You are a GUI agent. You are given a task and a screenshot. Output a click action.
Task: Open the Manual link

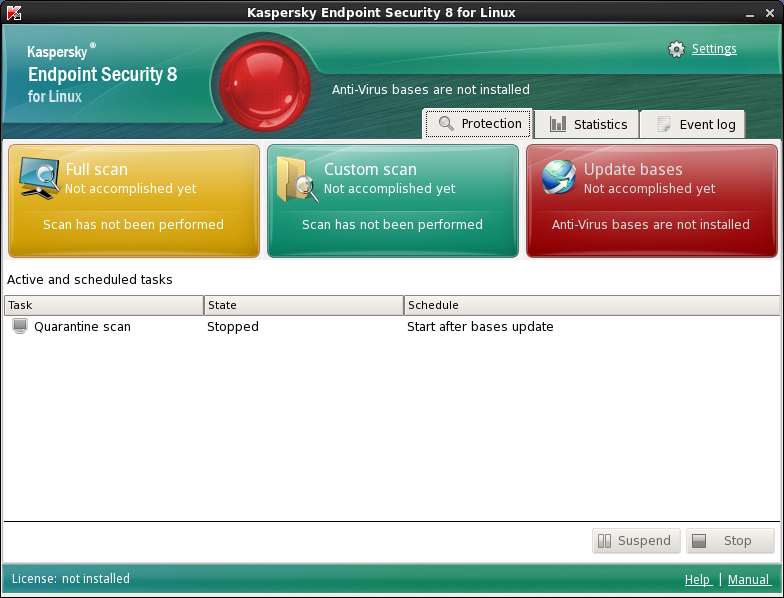(x=748, y=580)
